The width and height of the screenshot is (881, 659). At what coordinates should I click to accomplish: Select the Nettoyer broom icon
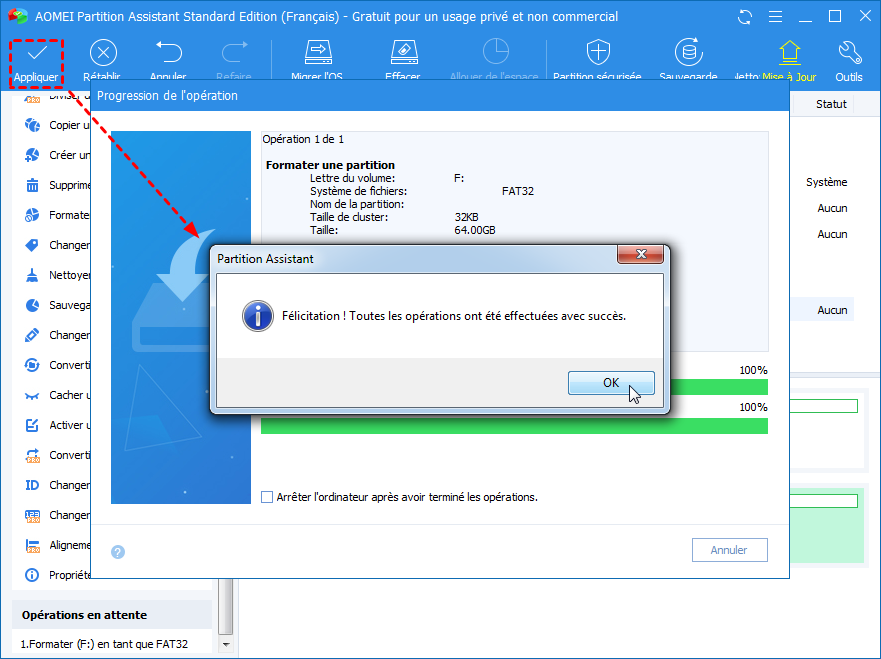32,275
